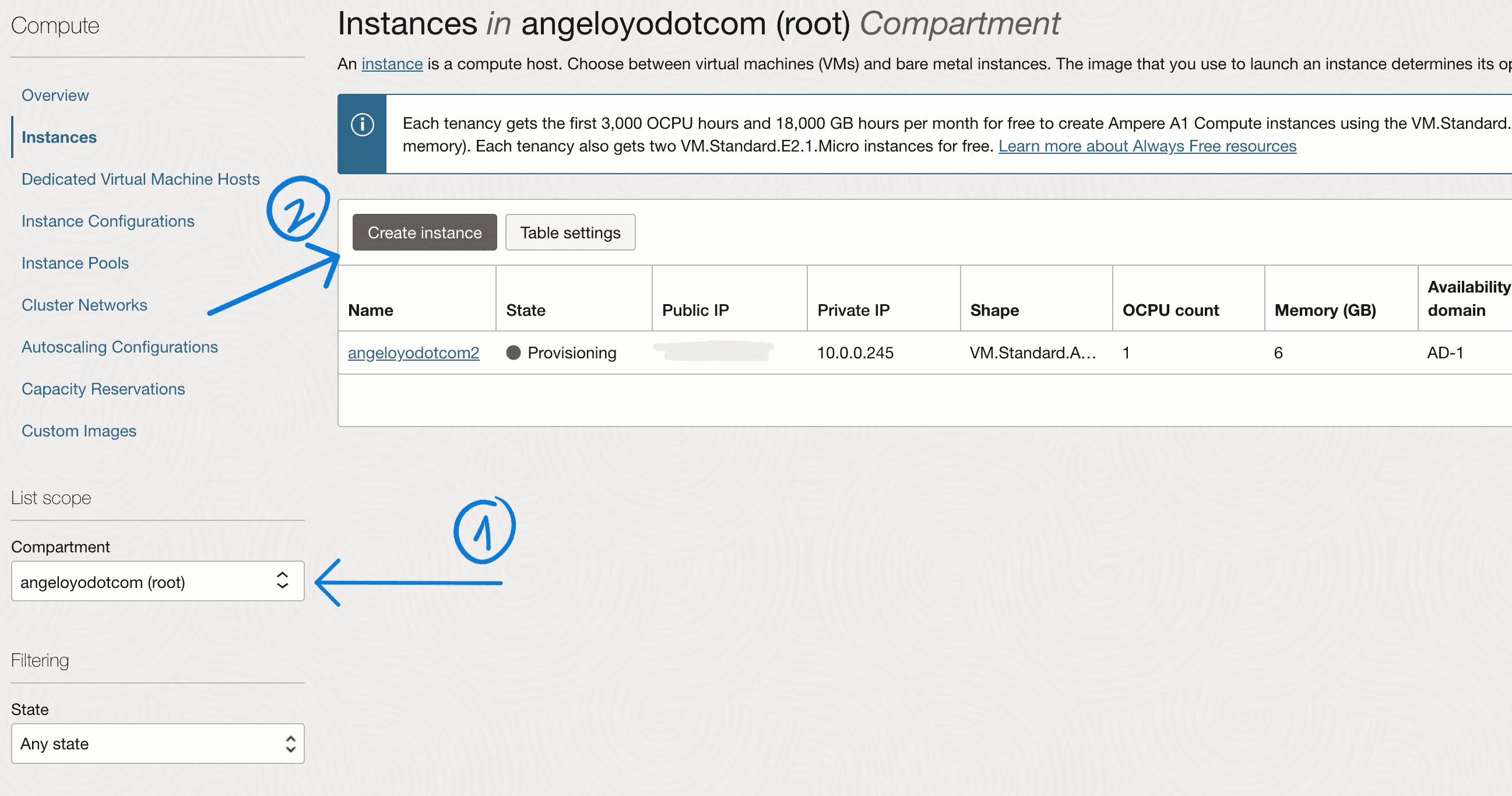Screen dimensions: 1512x796
Task: Click the Learn more about Always Free resources link
Action: pyautogui.click(x=1143, y=147)
